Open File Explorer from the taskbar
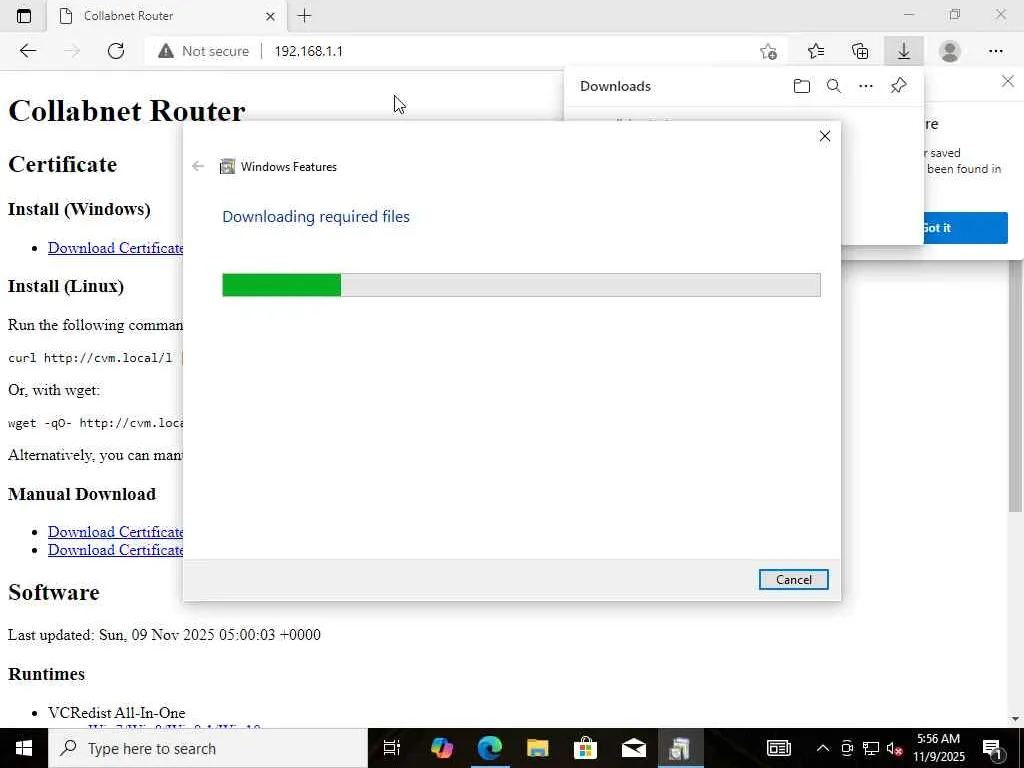 537,748
